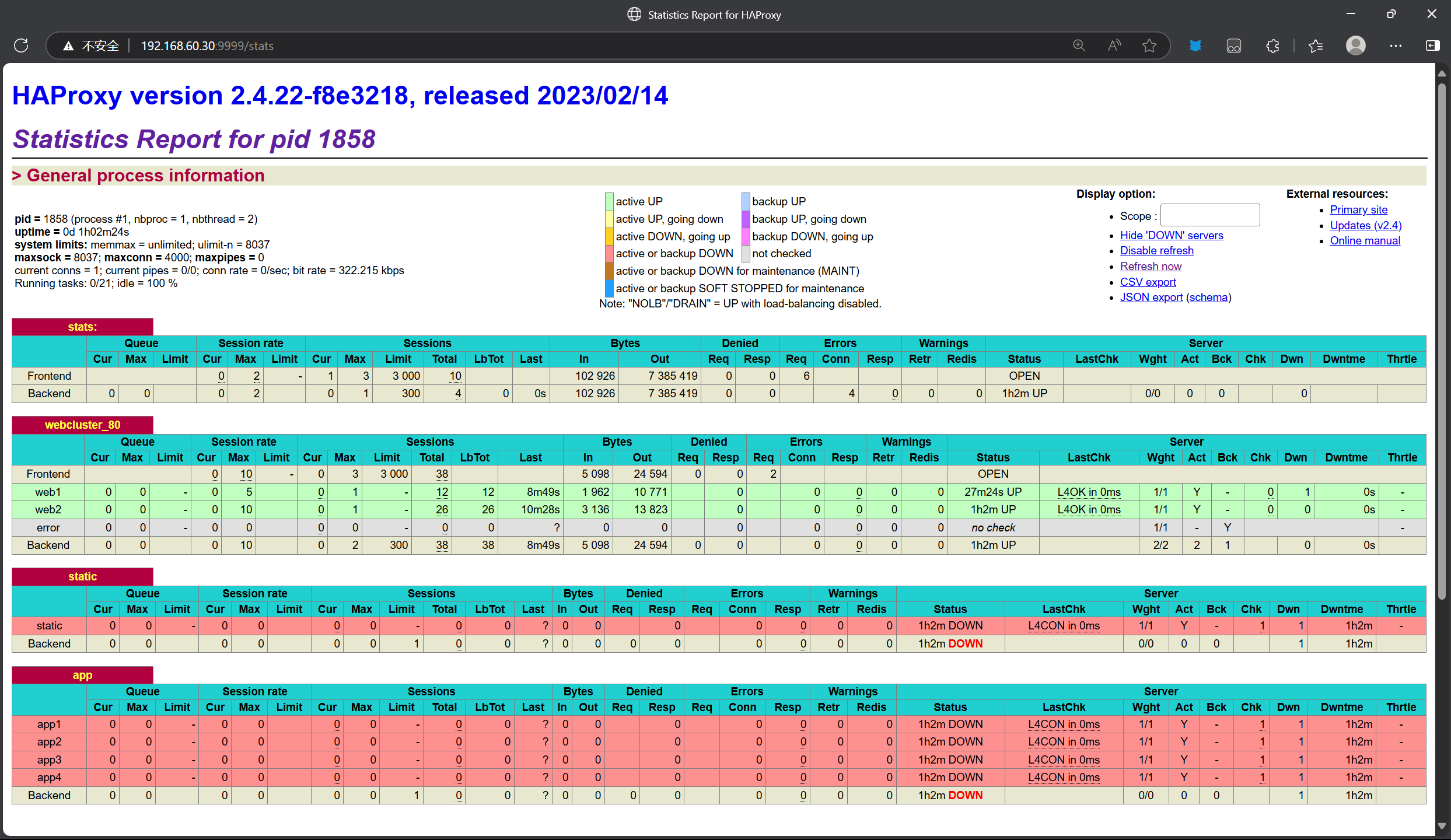Image resolution: width=1451 pixels, height=840 pixels.
Task: Open the blue bird extension icon
Action: click(x=1195, y=45)
